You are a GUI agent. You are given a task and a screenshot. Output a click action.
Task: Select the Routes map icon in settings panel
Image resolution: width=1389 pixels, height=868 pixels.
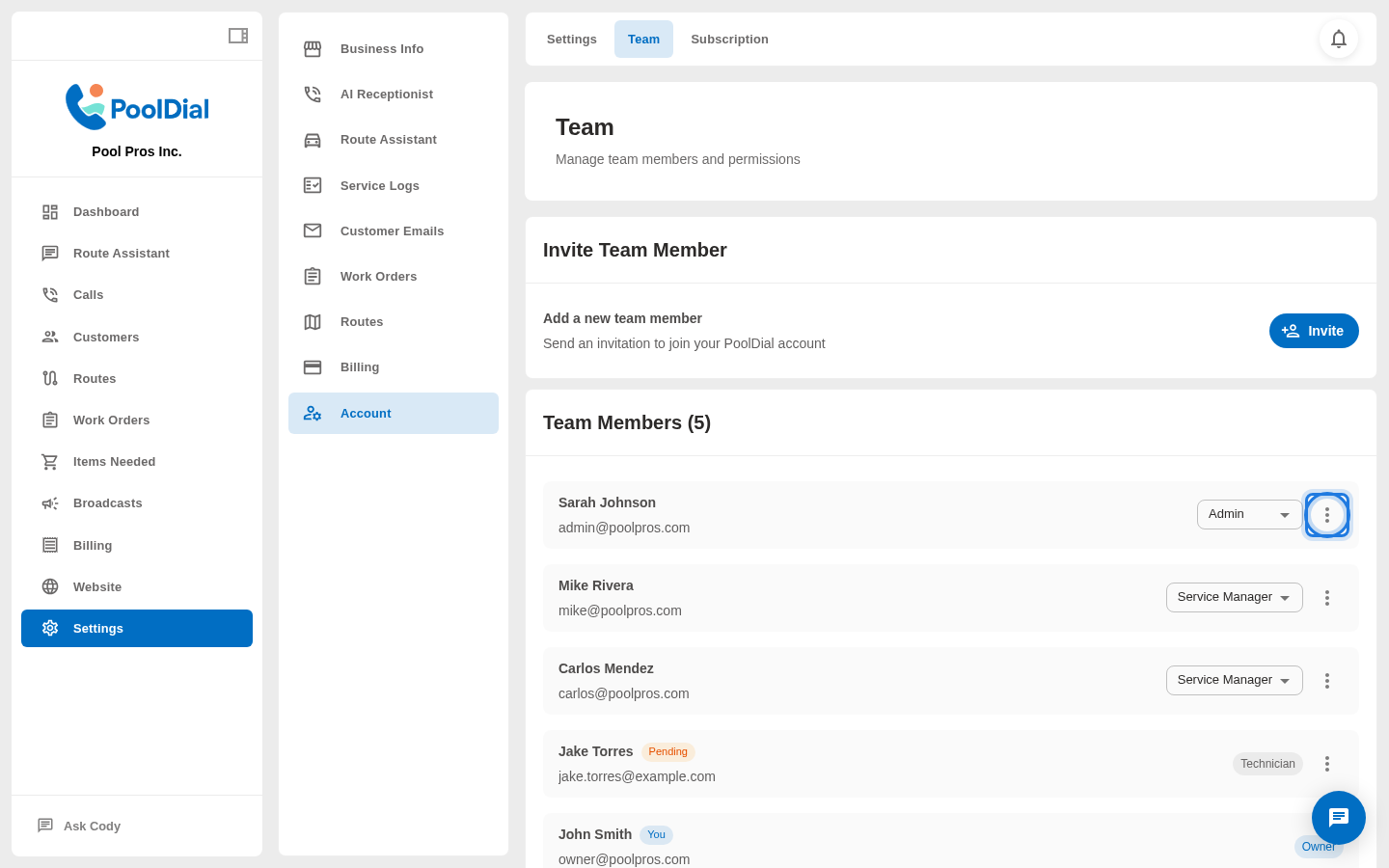click(312, 321)
